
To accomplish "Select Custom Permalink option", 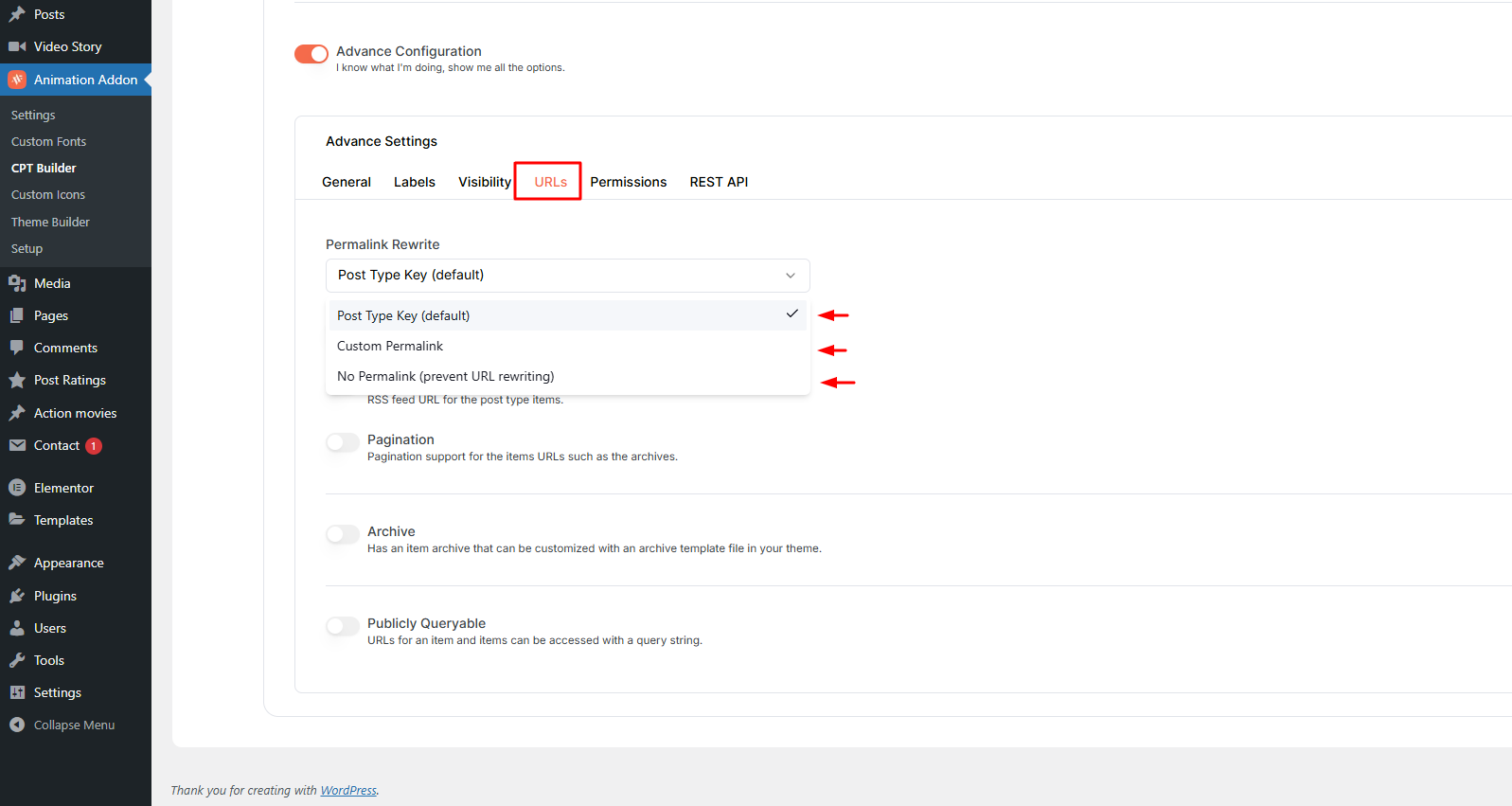I will [568, 346].
